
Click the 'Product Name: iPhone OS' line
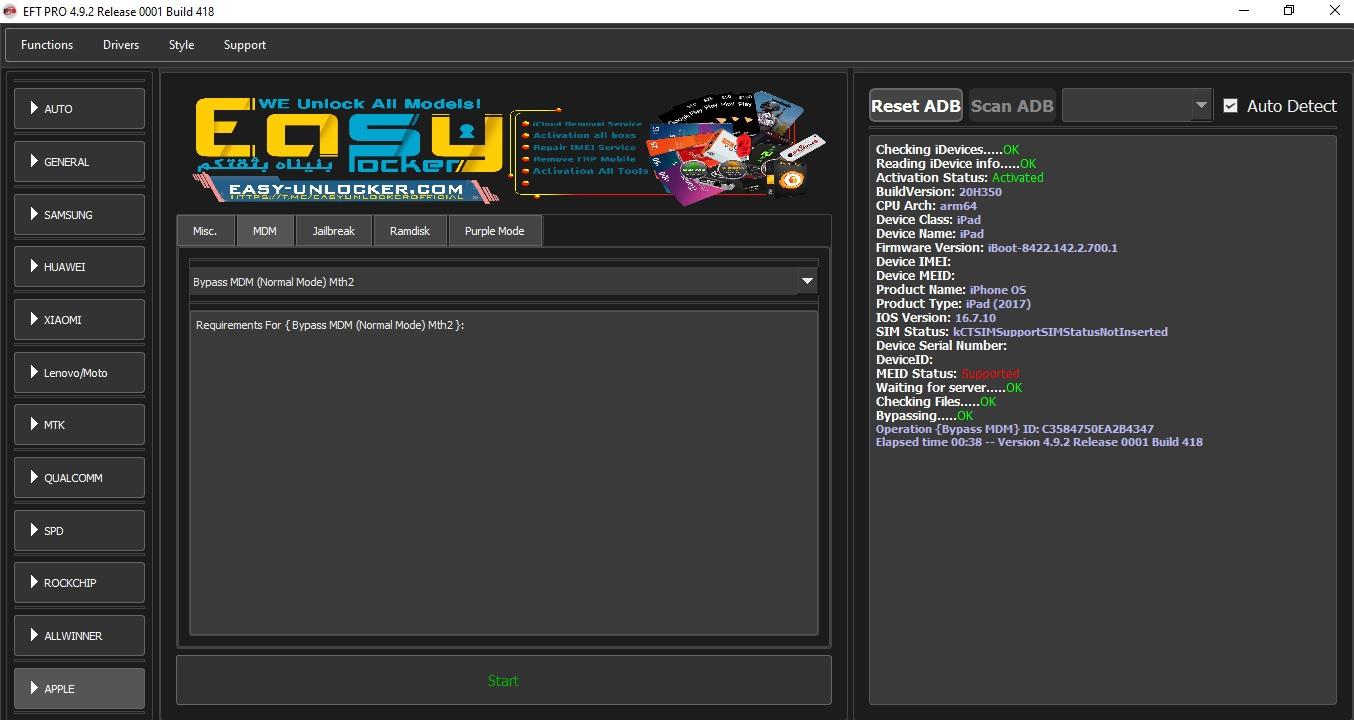[951, 290]
